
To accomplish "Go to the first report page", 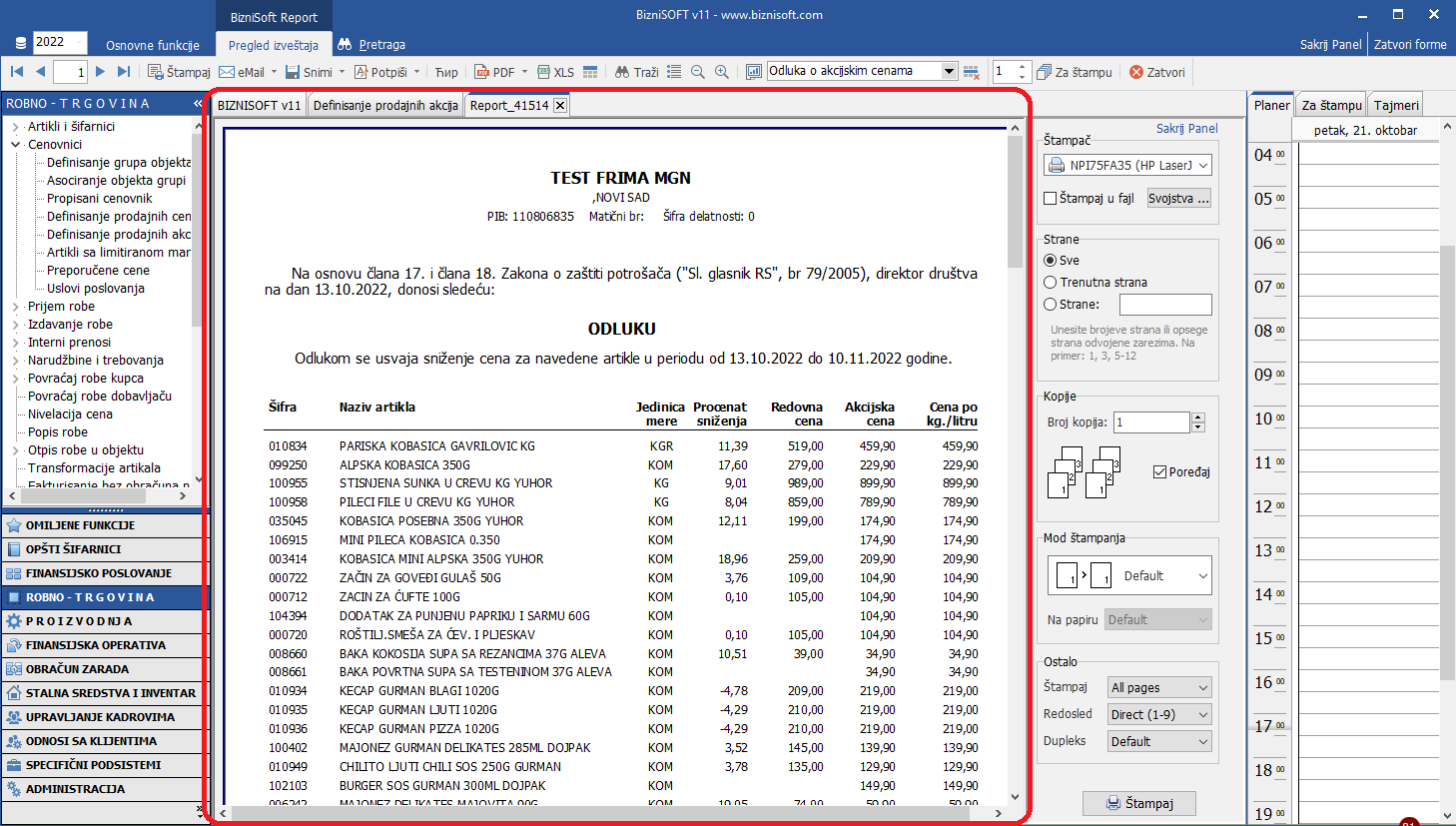I will tap(17, 72).
